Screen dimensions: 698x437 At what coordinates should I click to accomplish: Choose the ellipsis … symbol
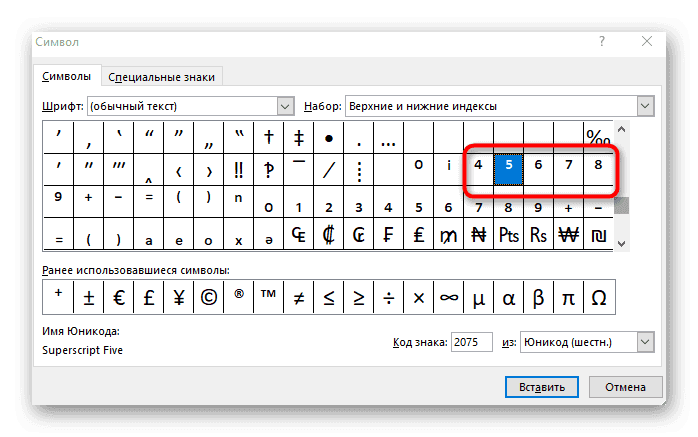click(x=389, y=138)
